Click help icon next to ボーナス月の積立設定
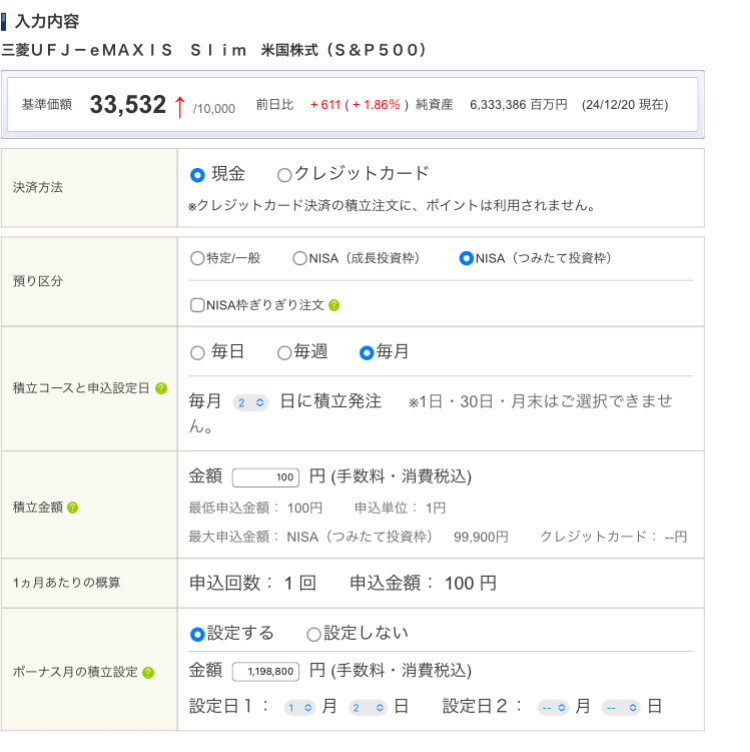750x752 pixels. coord(148,672)
